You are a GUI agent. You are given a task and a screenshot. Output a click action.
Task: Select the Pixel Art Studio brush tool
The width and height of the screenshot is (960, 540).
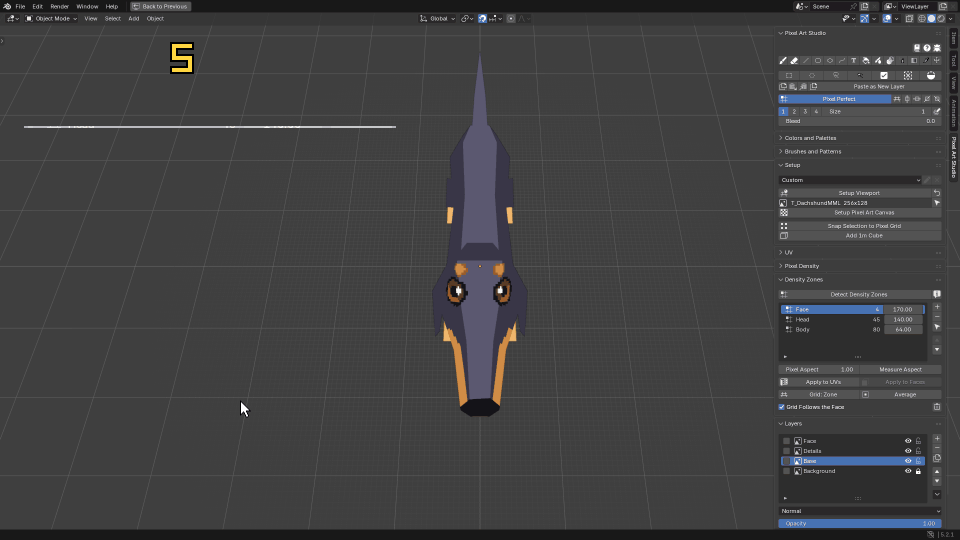coord(782,61)
